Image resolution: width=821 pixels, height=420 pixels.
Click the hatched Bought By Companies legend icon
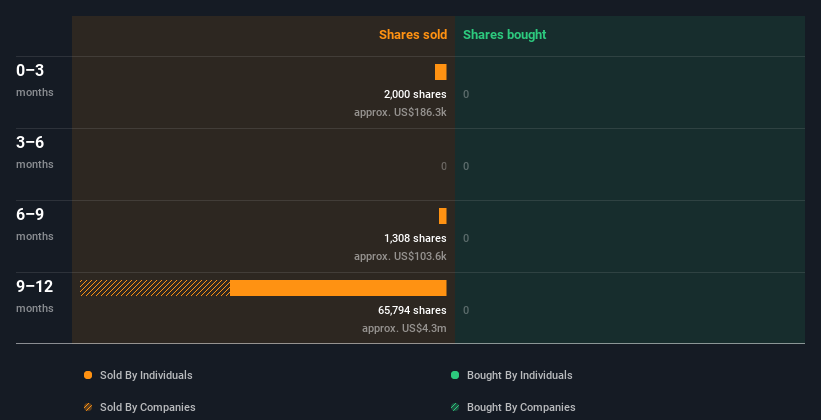point(455,407)
